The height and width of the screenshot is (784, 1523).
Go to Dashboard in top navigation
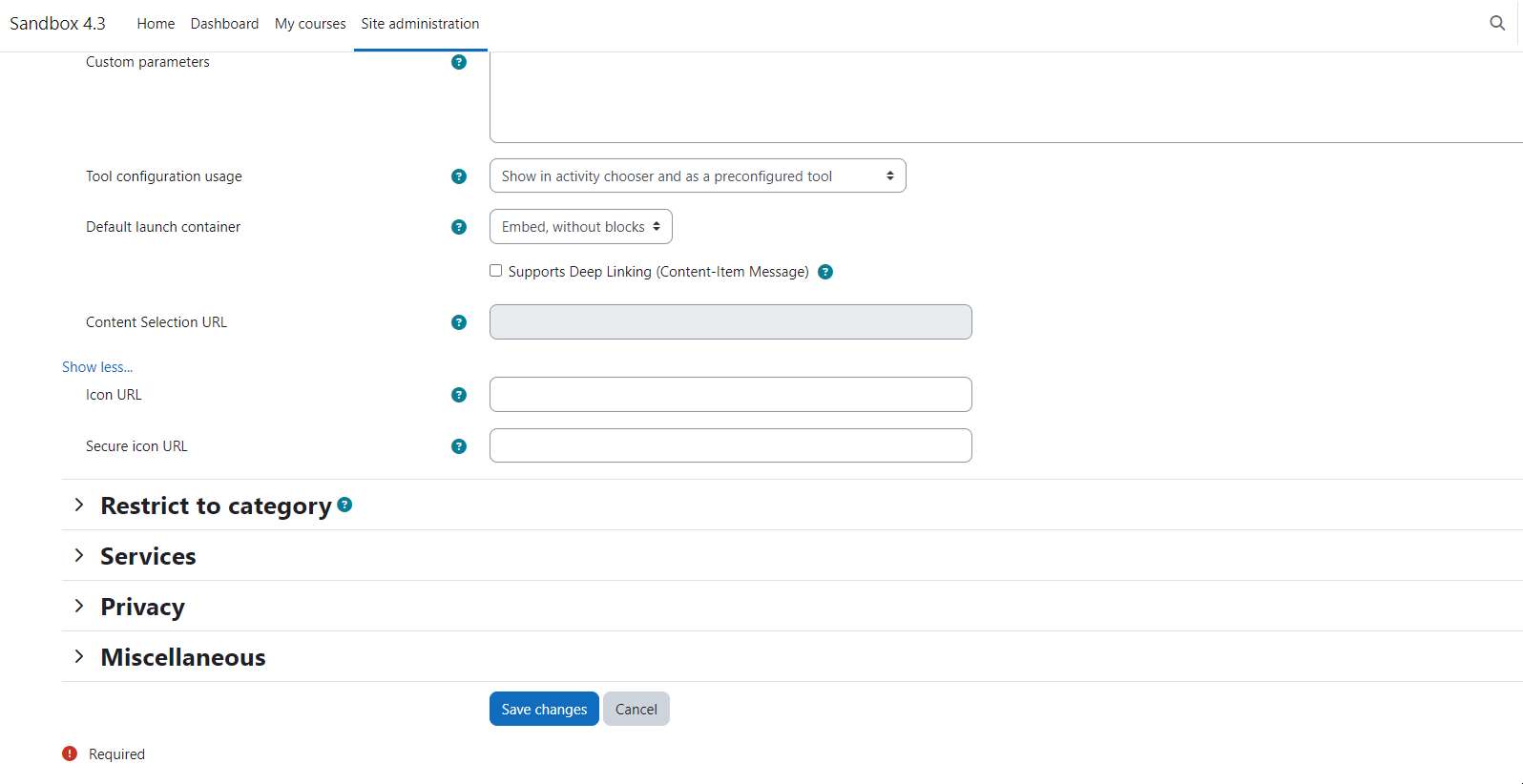(x=224, y=24)
